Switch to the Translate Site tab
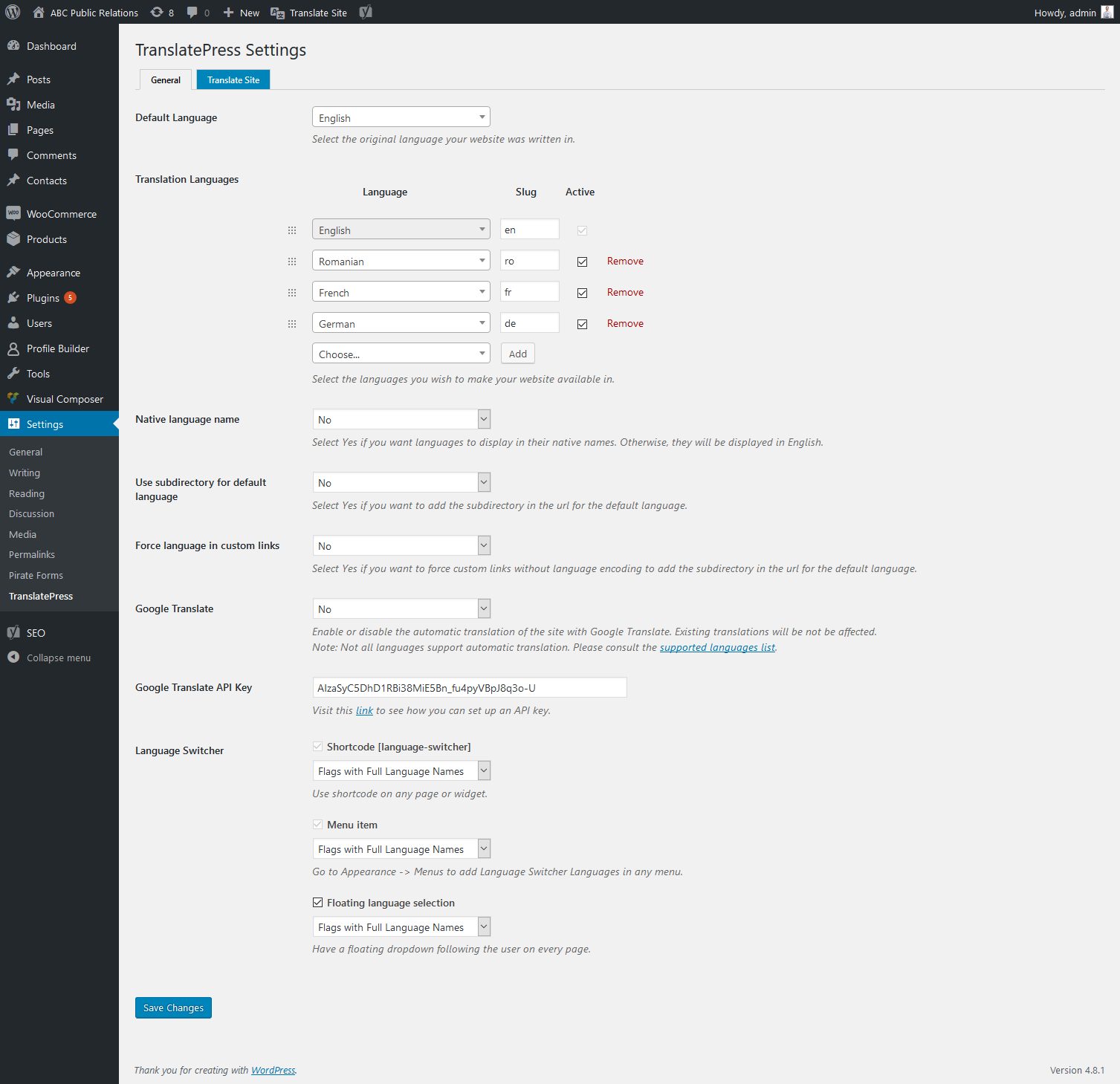The height and width of the screenshot is (1084, 1120). point(233,79)
